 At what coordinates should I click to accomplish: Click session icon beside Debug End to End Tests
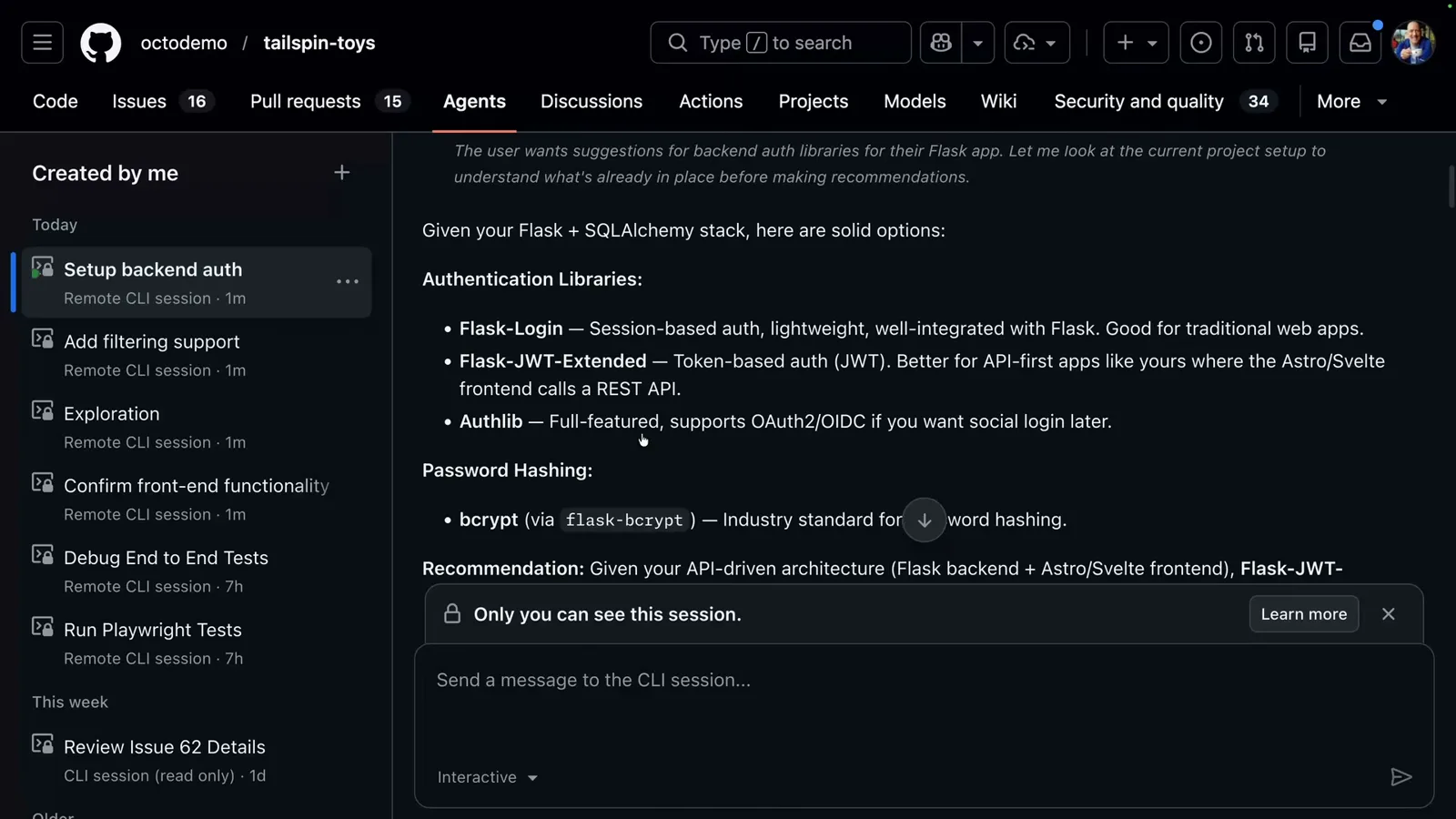click(x=43, y=554)
